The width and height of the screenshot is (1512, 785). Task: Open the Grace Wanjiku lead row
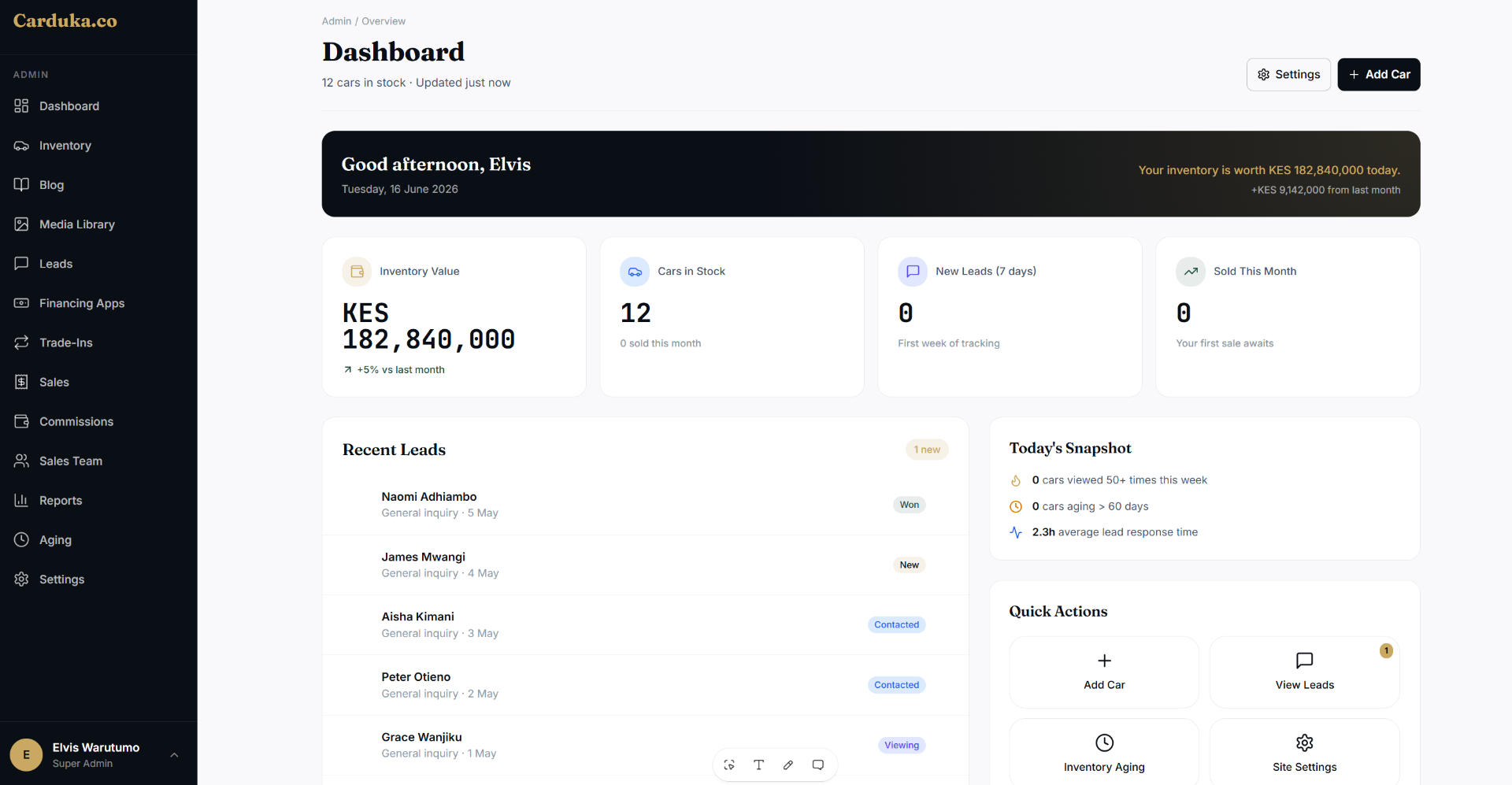(645, 745)
